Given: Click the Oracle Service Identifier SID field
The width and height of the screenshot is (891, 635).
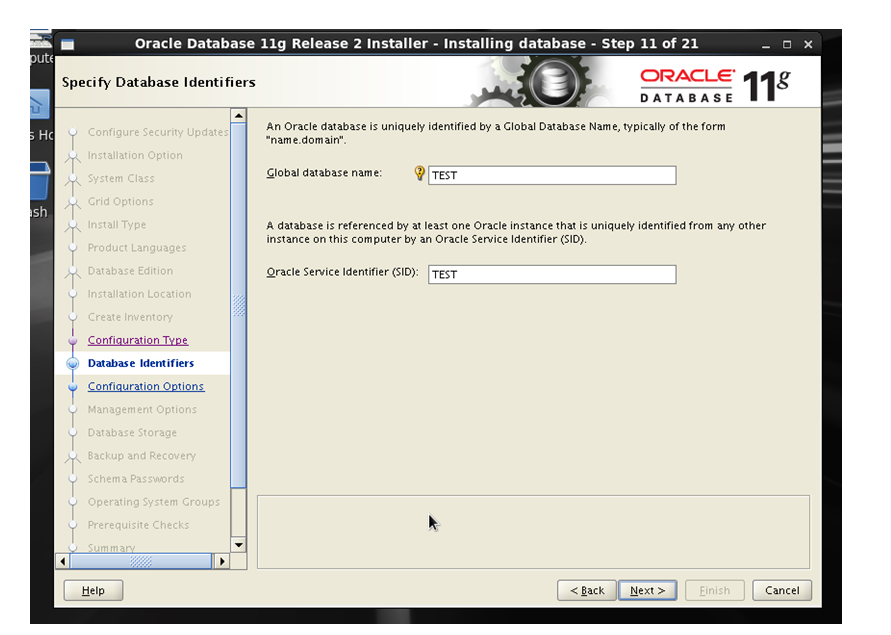Looking at the screenshot, I should click(552, 274).
